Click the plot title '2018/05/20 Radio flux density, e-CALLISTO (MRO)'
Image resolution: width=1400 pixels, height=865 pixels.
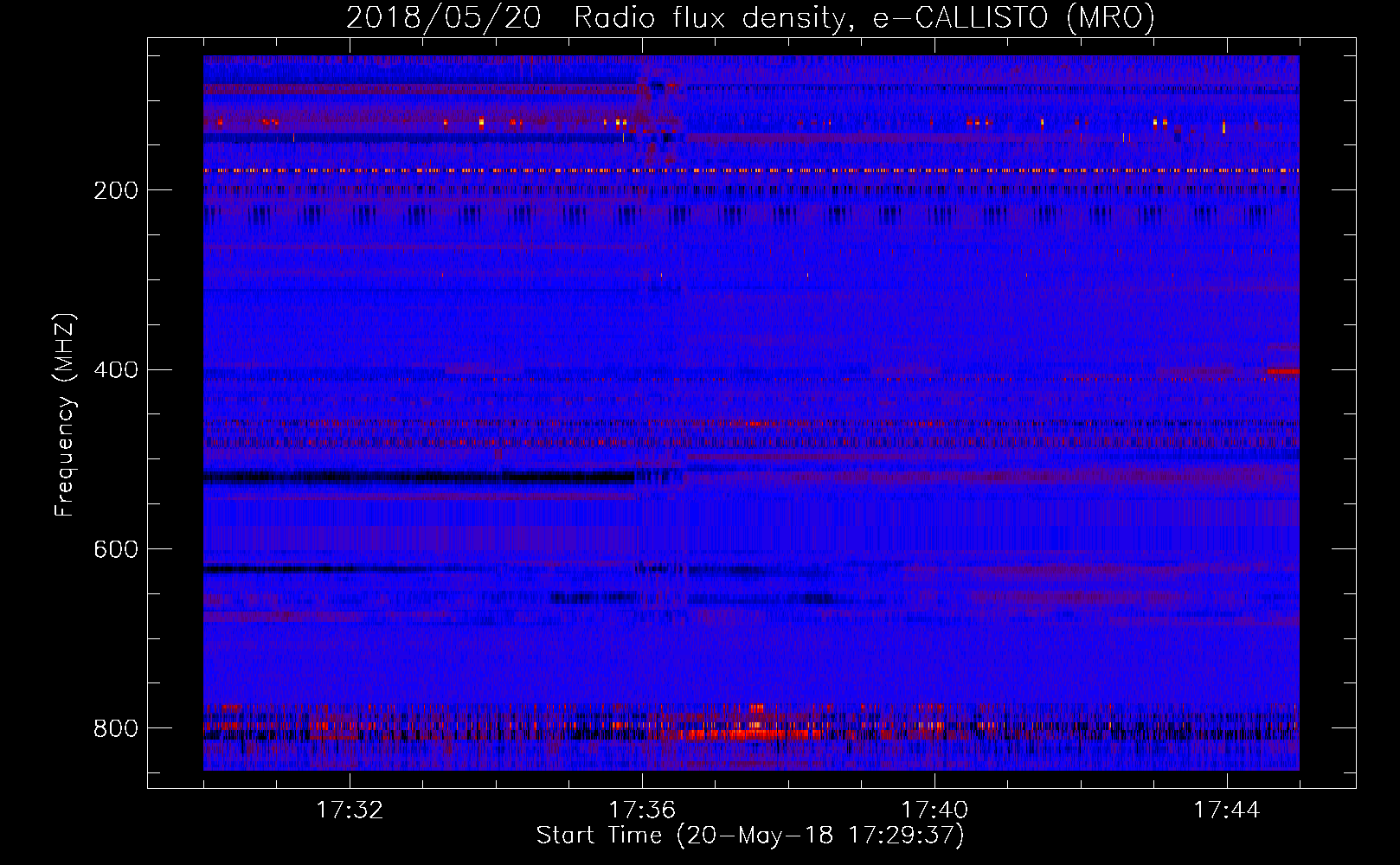[750, 17]
